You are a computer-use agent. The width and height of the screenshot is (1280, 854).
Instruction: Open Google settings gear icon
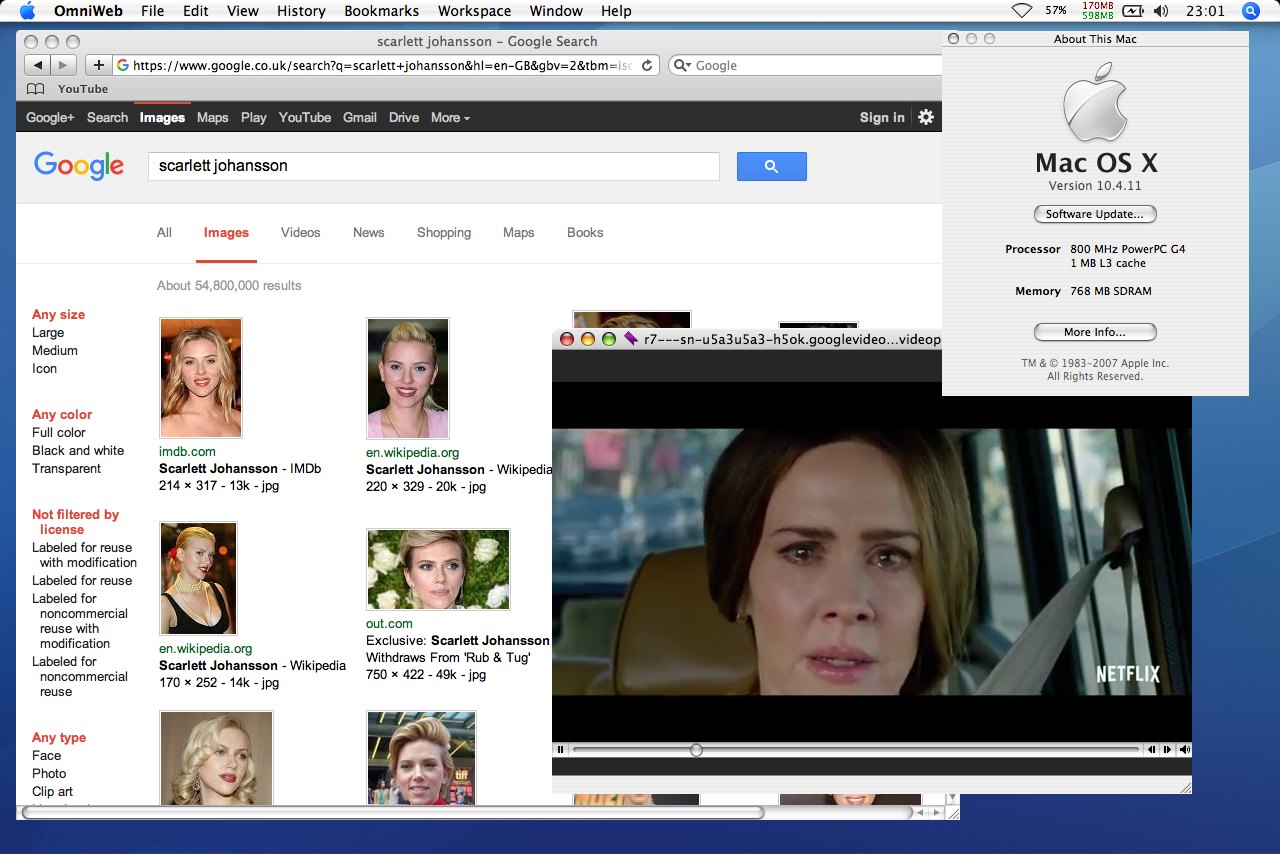926,117
